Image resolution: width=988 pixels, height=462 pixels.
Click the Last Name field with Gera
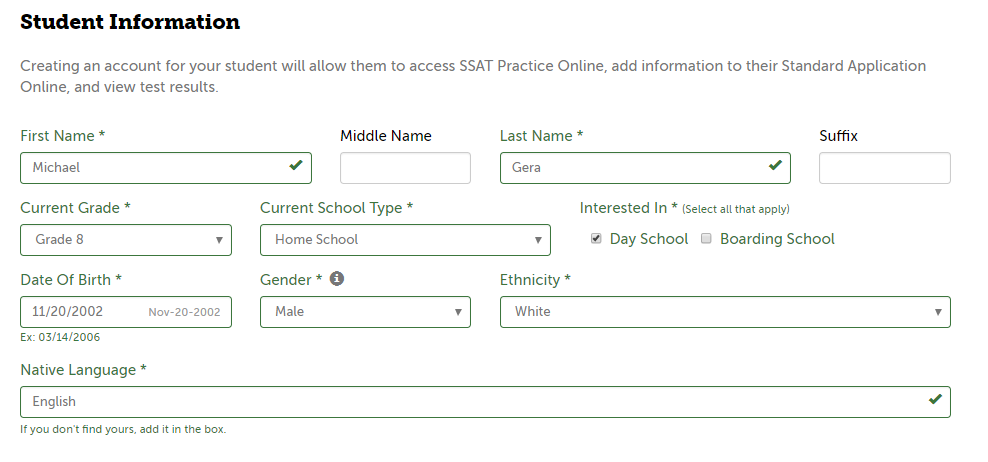point(645,168)
